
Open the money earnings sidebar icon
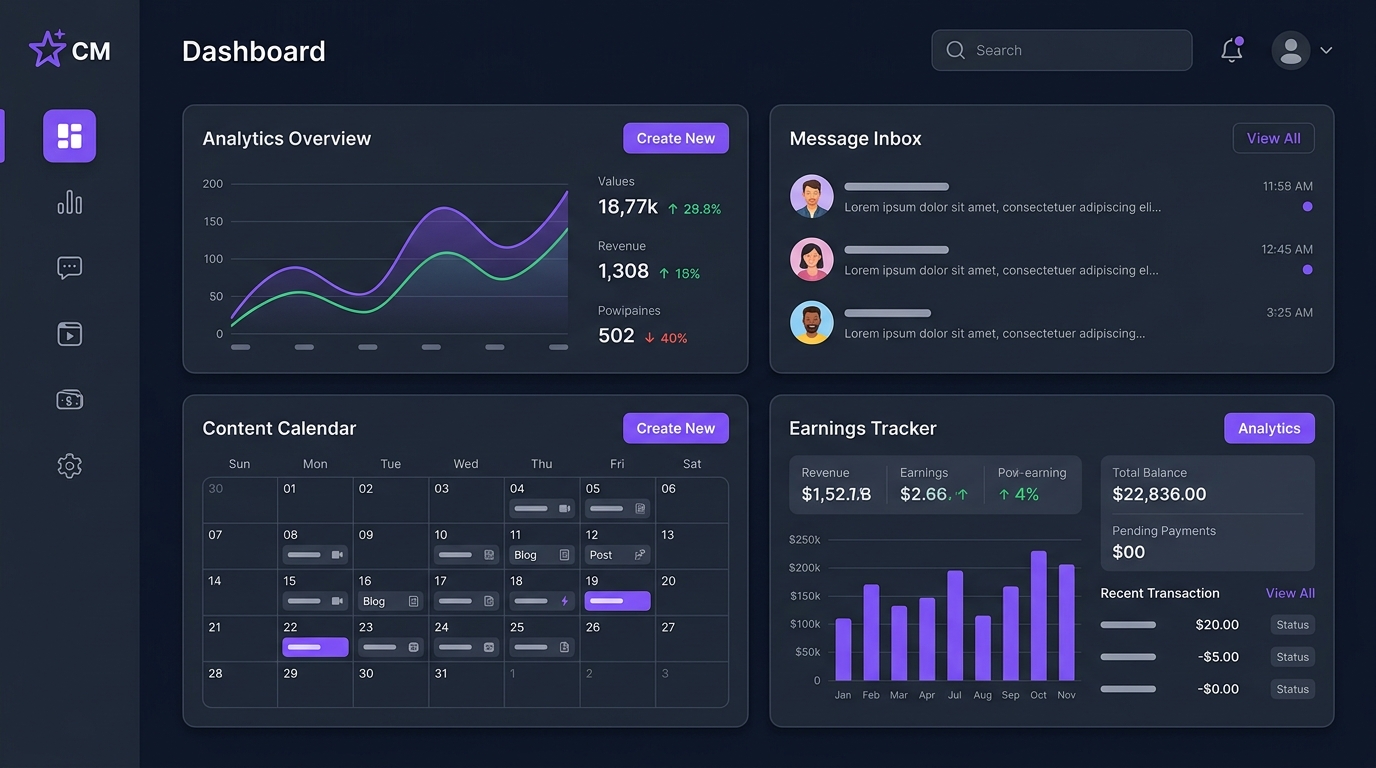point(70,400)
